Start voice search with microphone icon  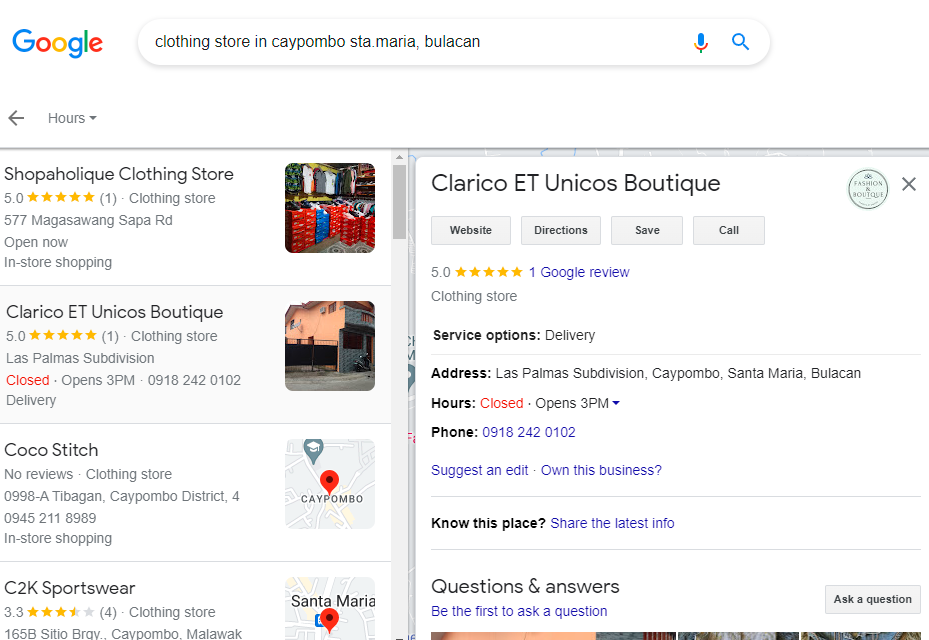(700, 42)
